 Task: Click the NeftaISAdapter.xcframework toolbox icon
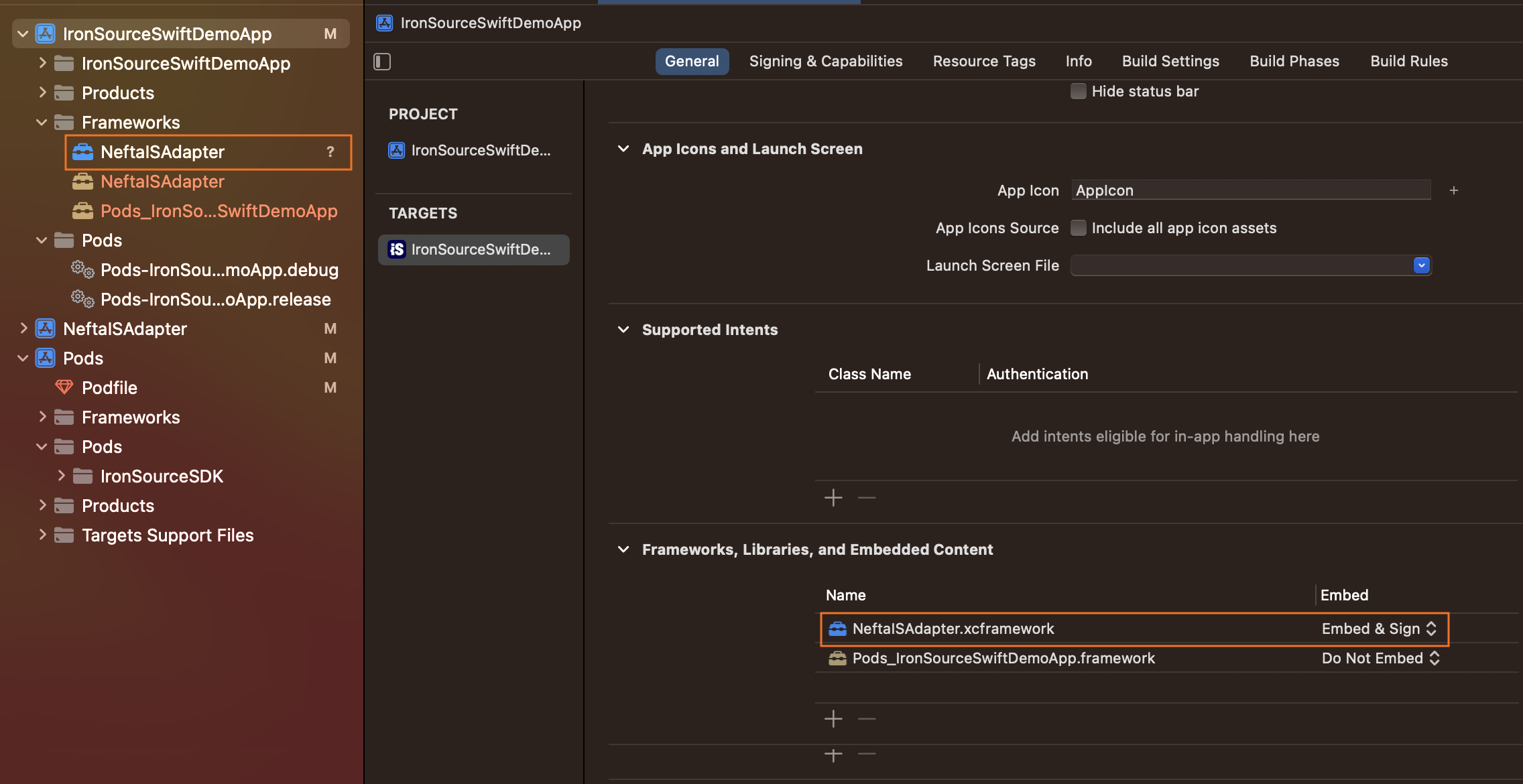(x=837, y=629)
